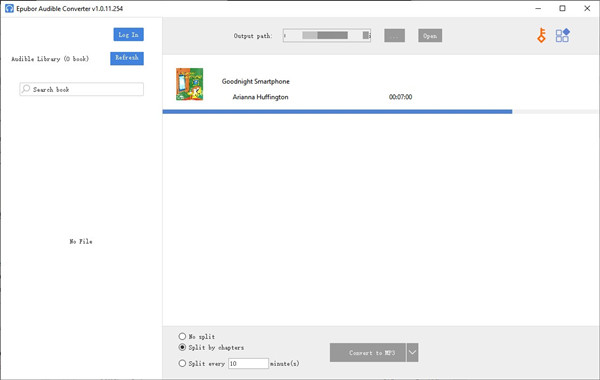Maximize the Epubor window
The width and height of the screenshot is (600, 380).
pos(562,8)
